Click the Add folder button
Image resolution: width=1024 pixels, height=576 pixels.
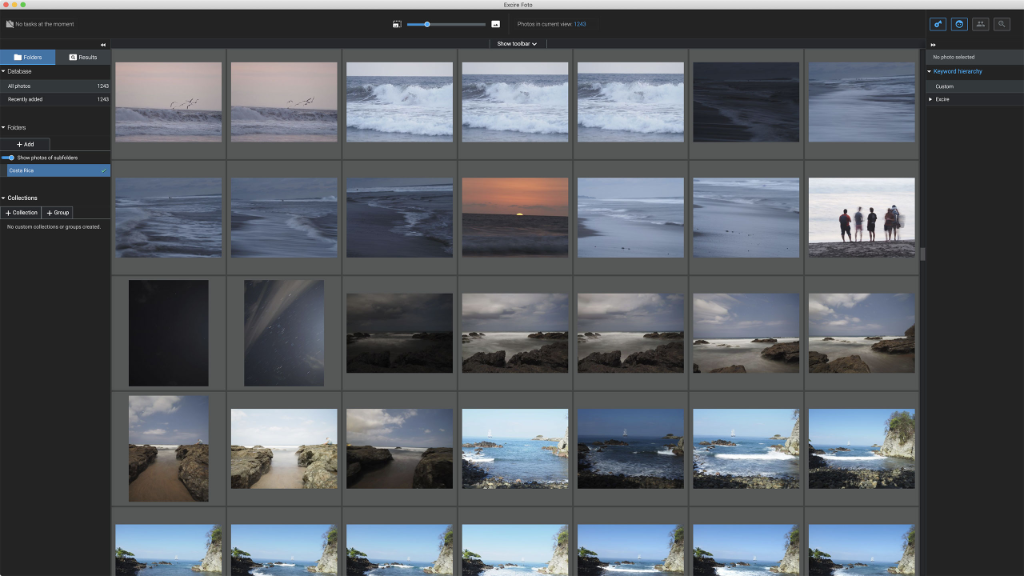25,144
